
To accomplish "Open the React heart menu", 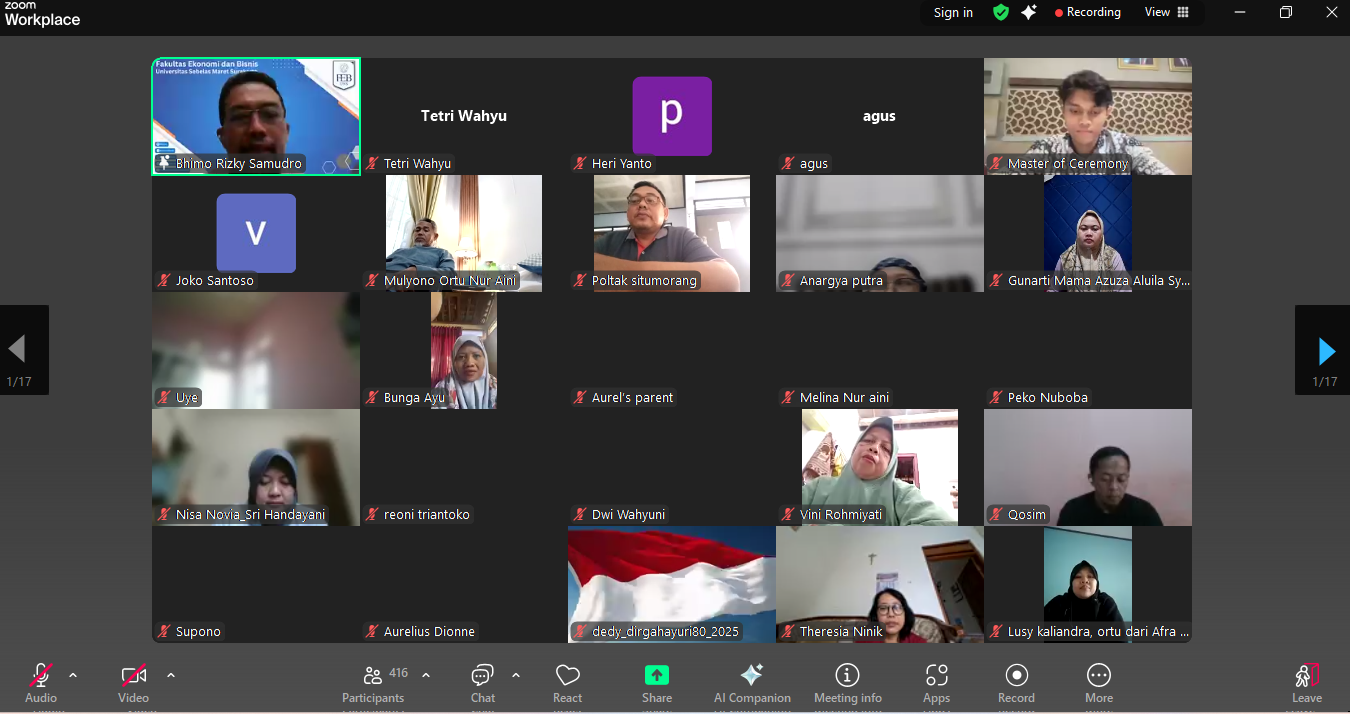I will (568, 683).
